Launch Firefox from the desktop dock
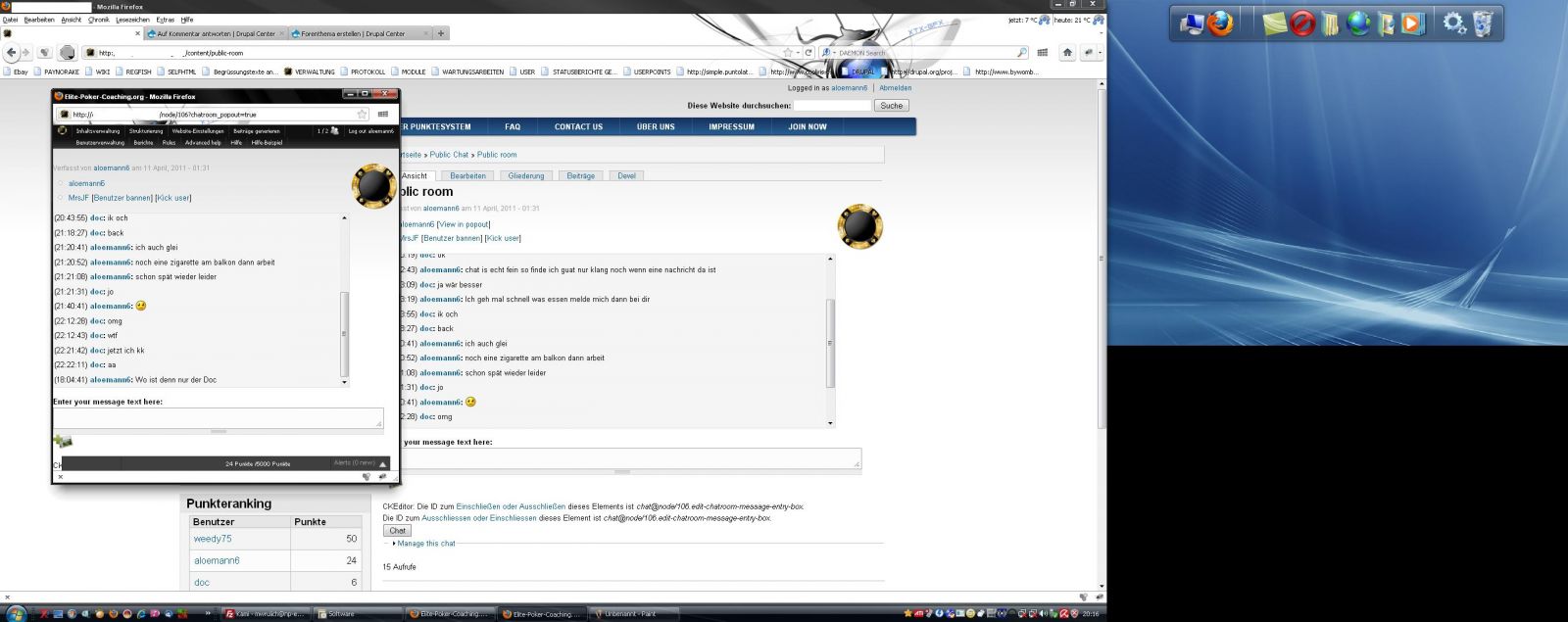 pos(1220,23)
